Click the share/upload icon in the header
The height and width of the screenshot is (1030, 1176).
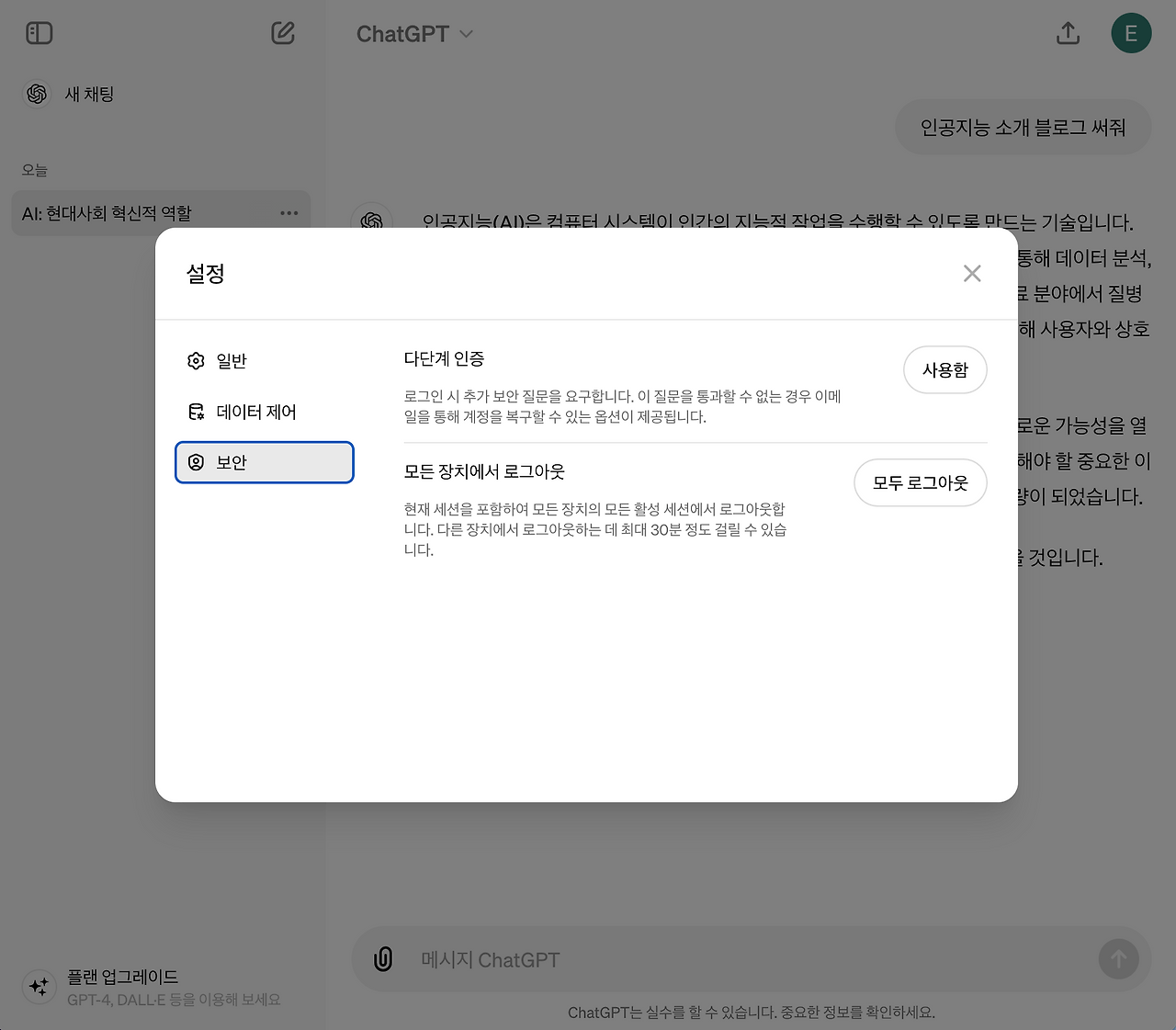click(x=1068, y=33)
